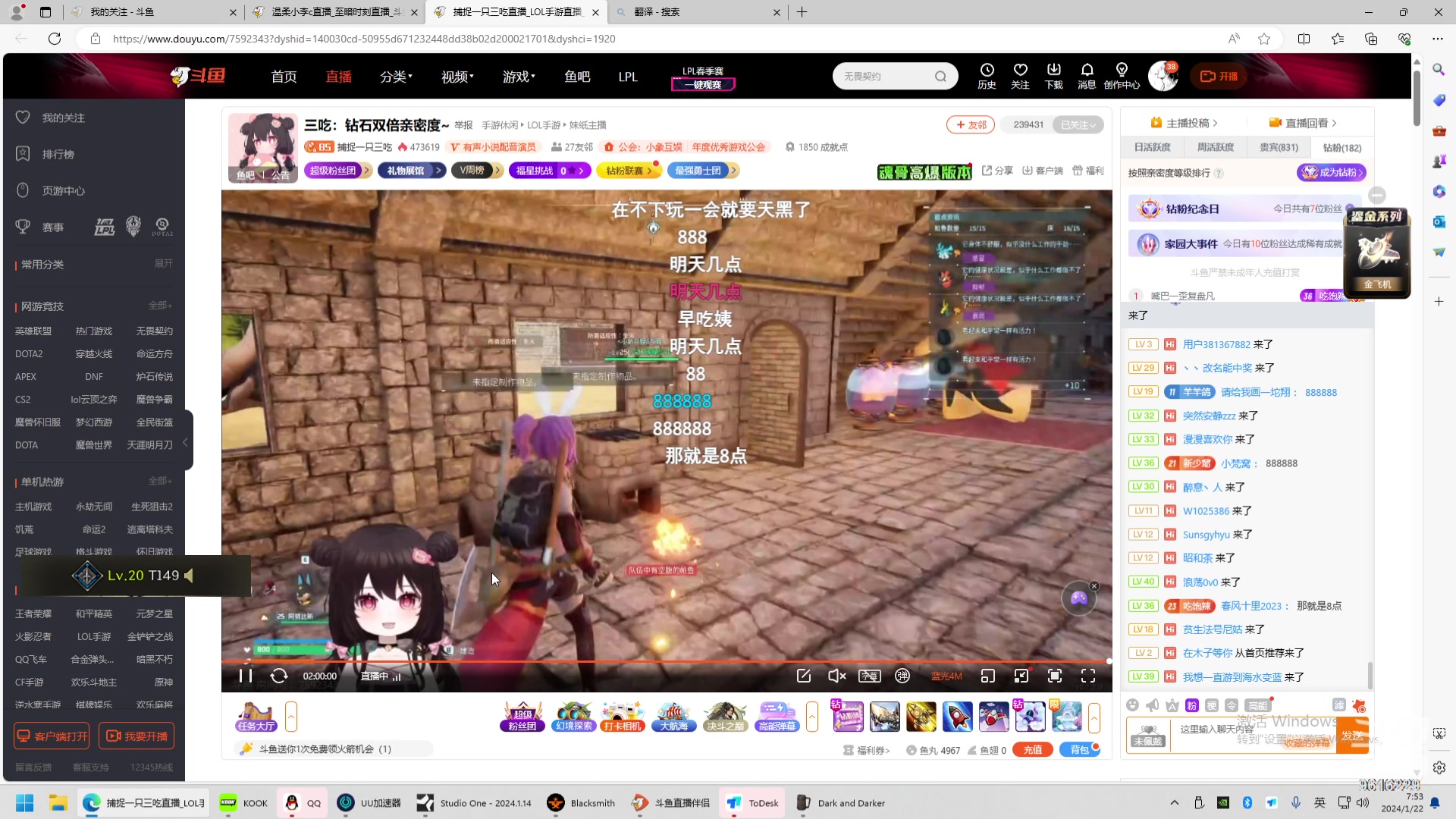Open the 历史 history icon

(x=987, y=76)
